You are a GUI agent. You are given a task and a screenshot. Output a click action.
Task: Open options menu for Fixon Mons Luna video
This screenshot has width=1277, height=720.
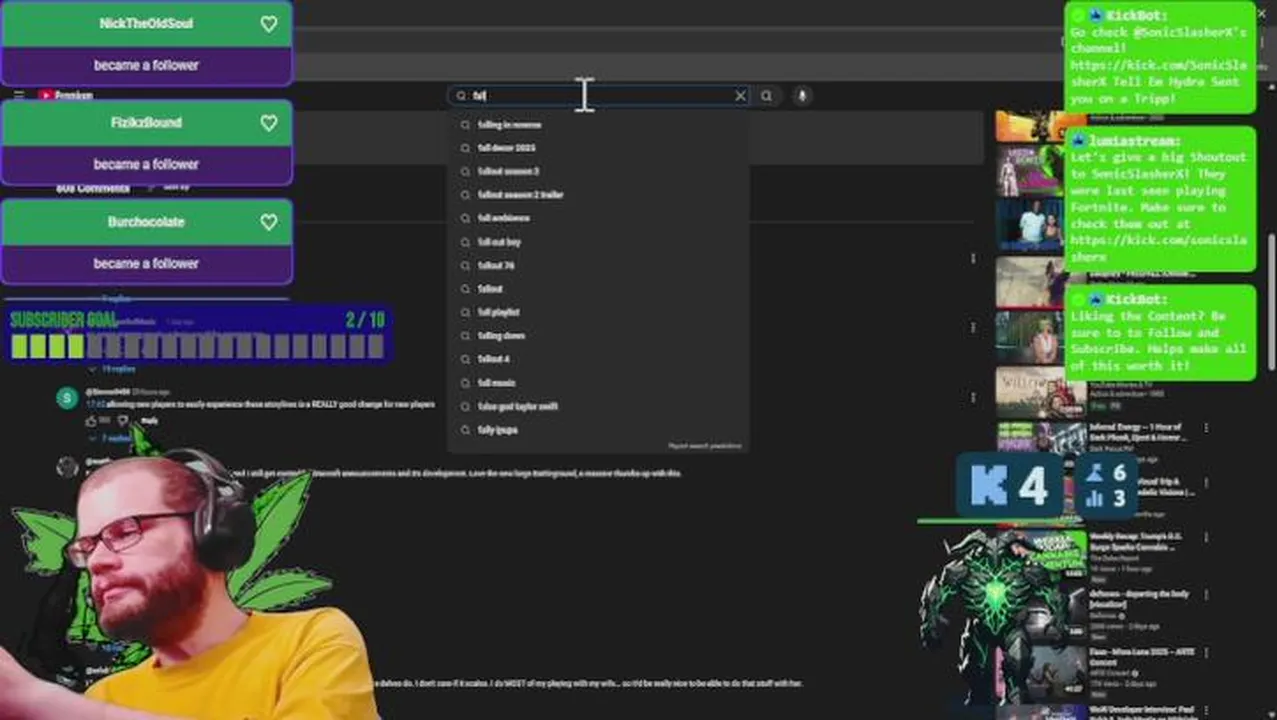1206,654
